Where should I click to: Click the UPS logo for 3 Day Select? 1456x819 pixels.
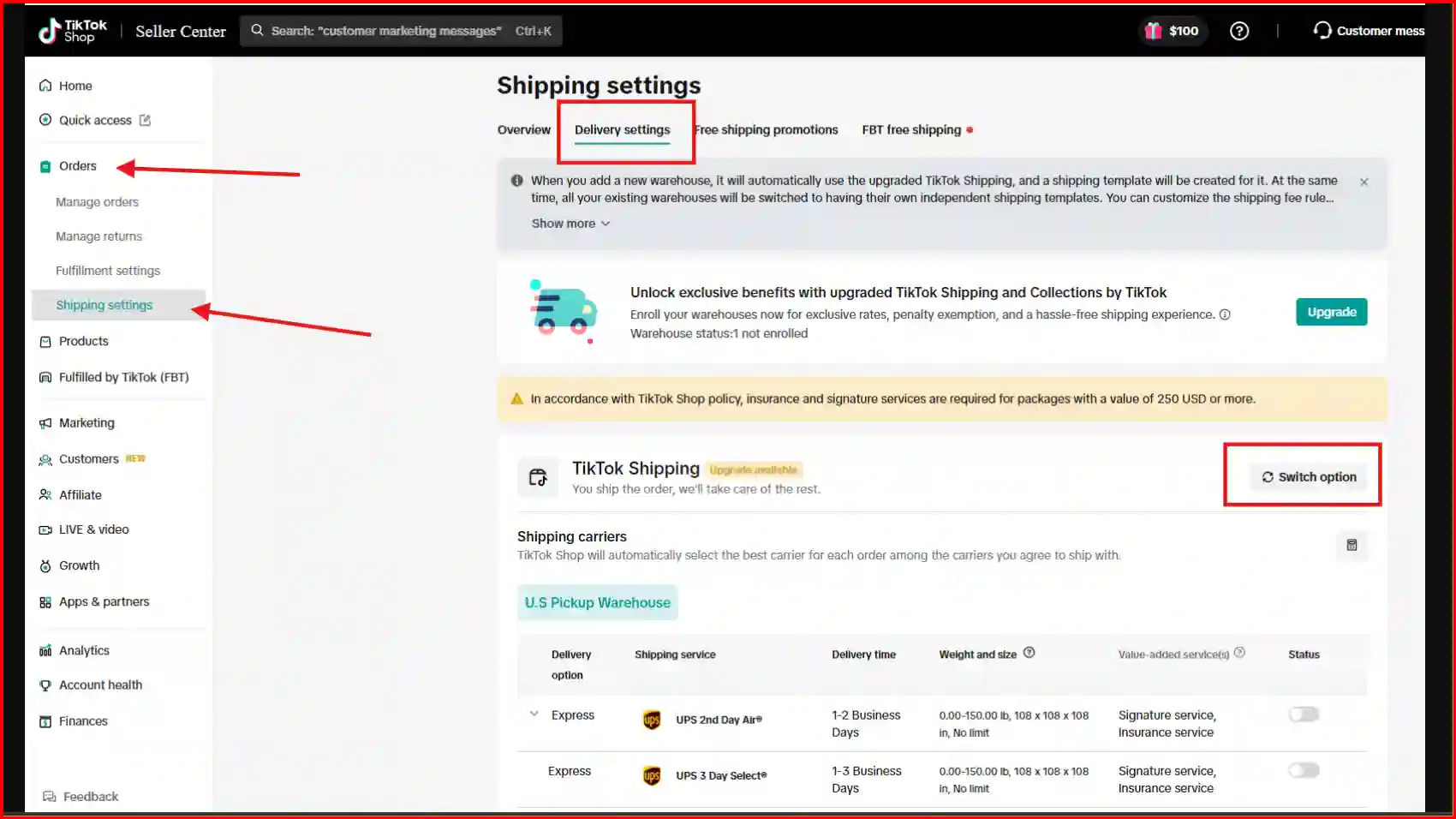(652, 775)
